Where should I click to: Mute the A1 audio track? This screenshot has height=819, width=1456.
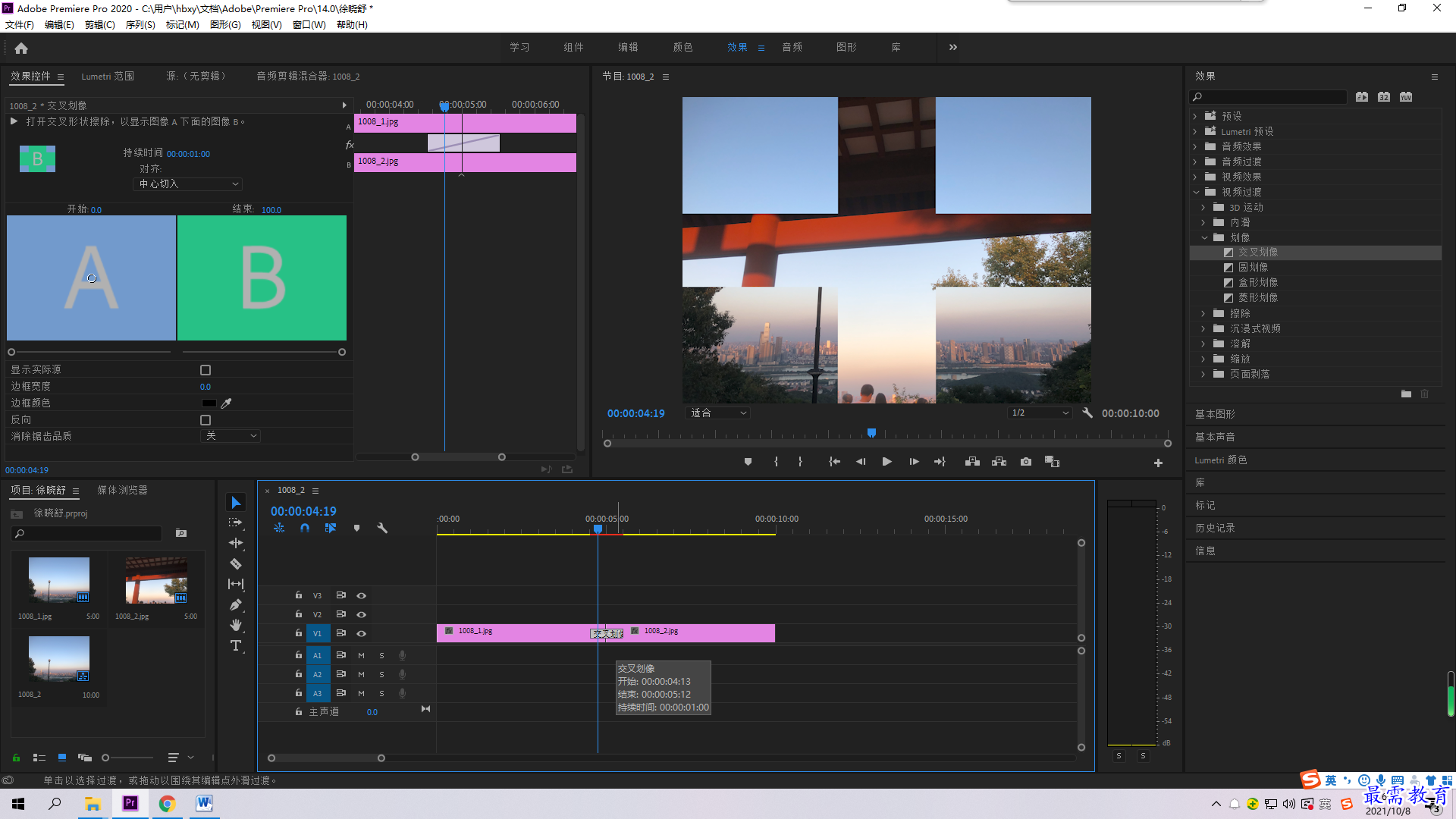coord(361,655)
